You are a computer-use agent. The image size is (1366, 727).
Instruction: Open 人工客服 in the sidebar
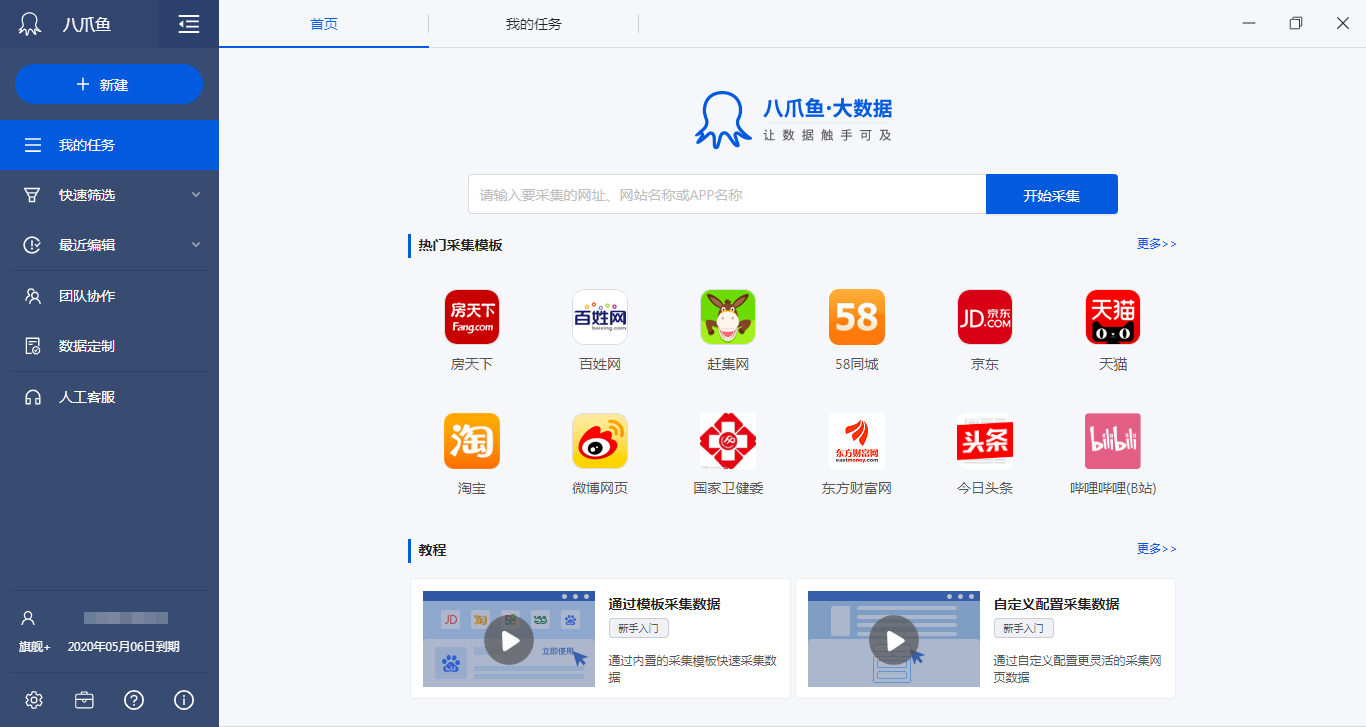point(109,397)
